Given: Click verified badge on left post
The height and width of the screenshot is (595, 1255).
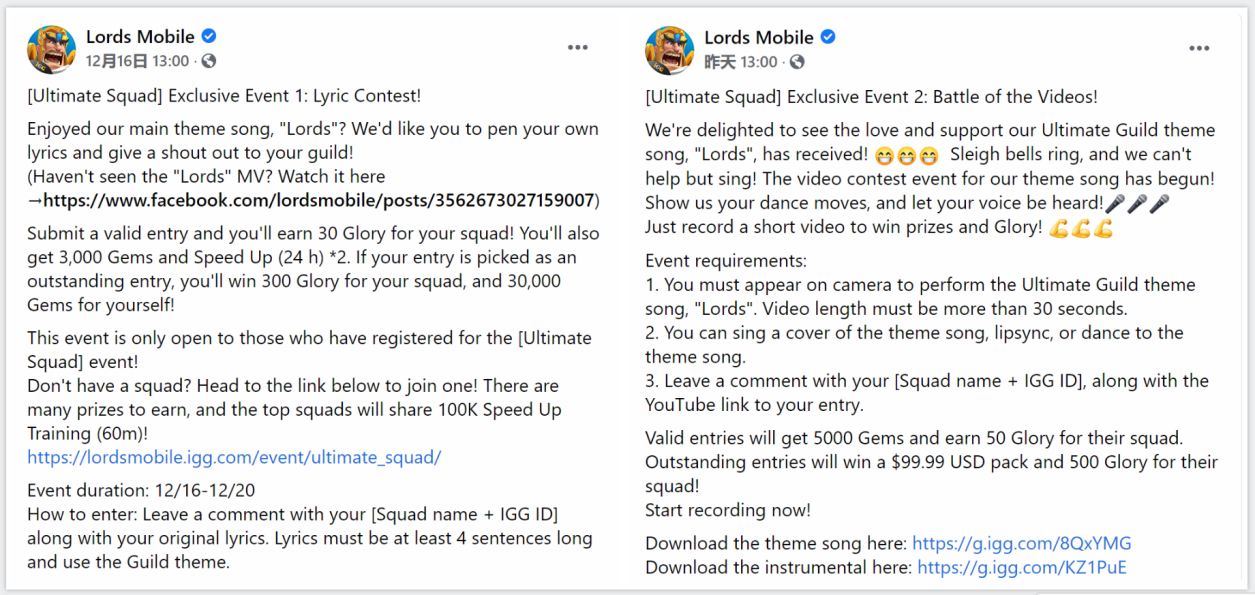Looking at the screenshot, I should [x=209, y=36].
